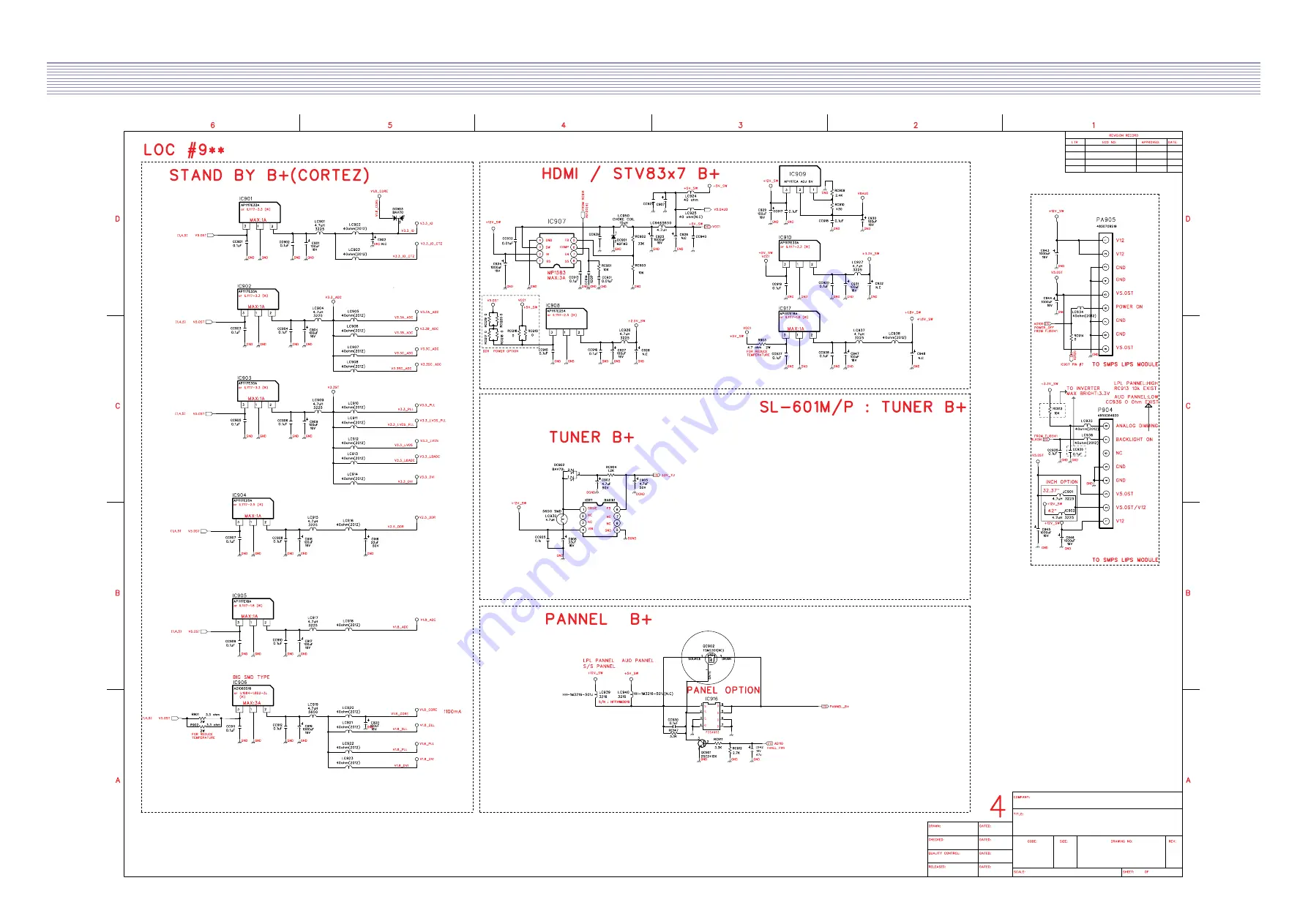Click the 'V3.3_DVI' output net label
1308x924 pixels.
[427, 477]
